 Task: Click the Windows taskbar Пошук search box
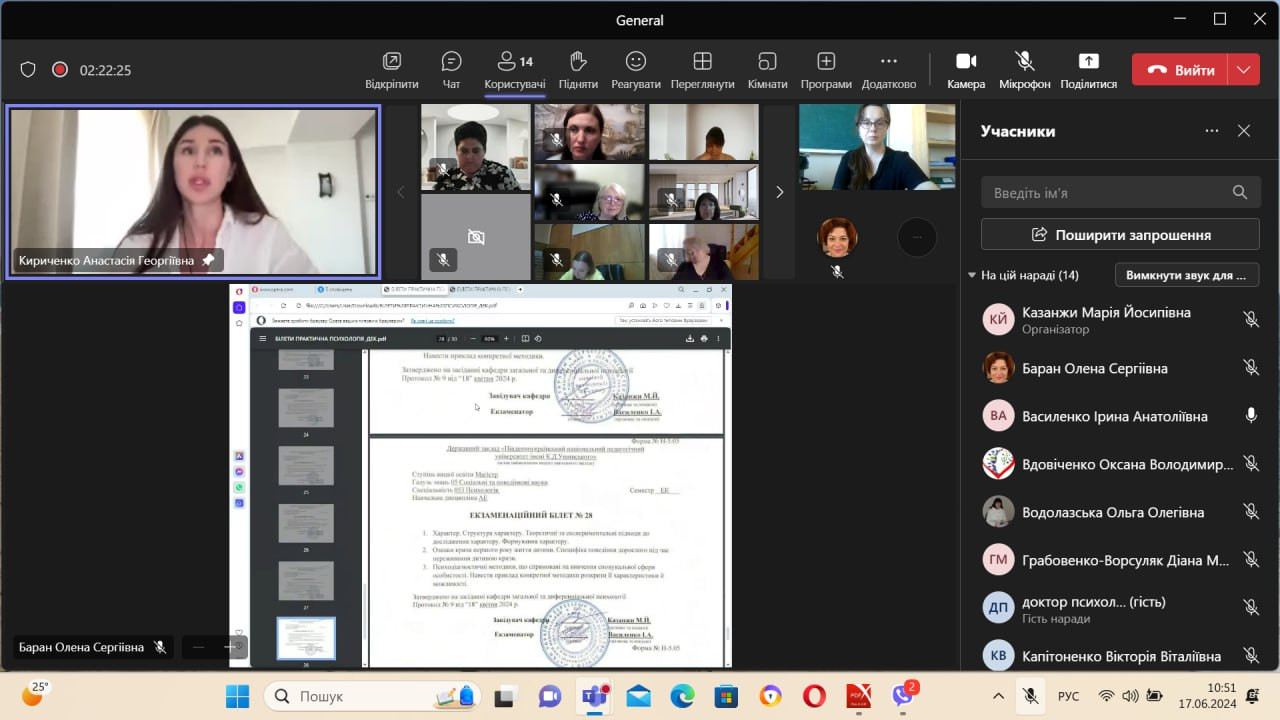(373, 696)
